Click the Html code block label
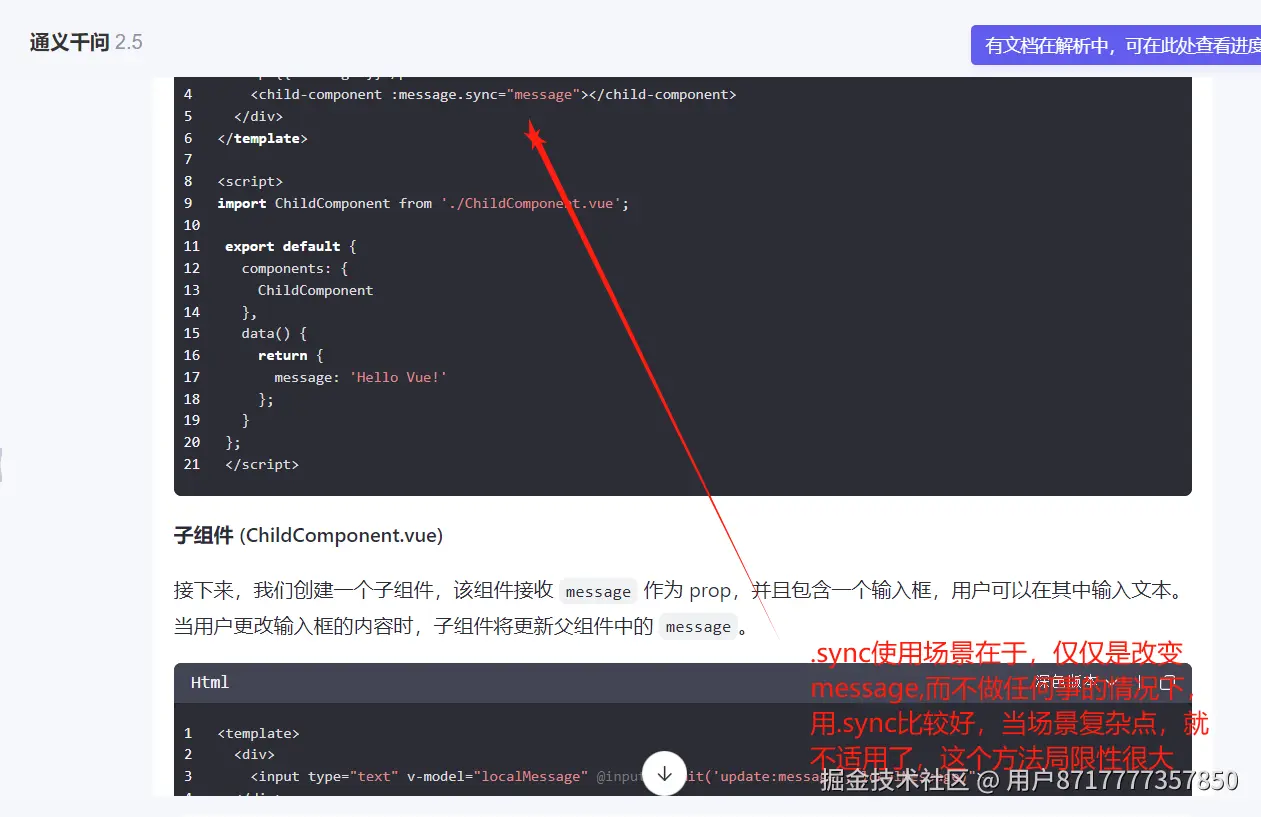1261x817 pixels. tap(210, 682)
